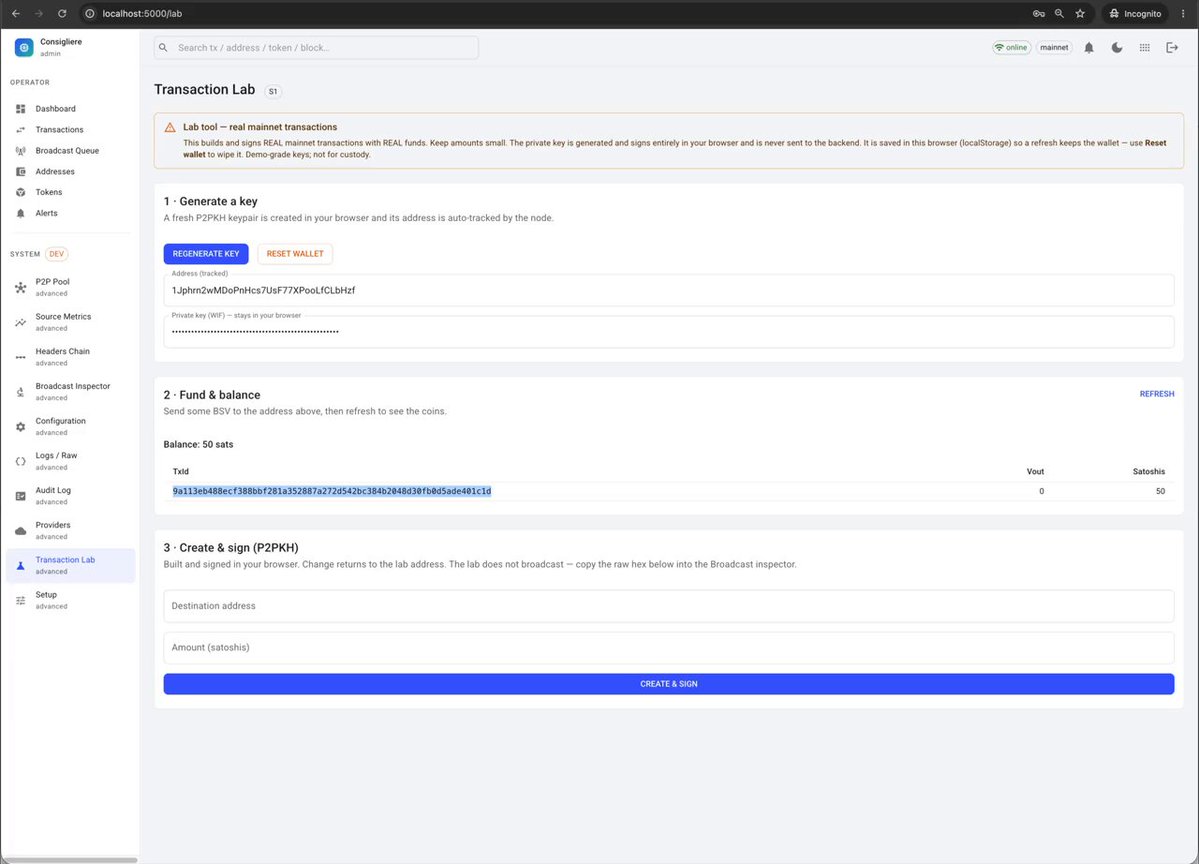Click the Transaction Lab flask icon
This screenshot has width=1199, height=864.
pyautogui.click(x=21, y=566)
